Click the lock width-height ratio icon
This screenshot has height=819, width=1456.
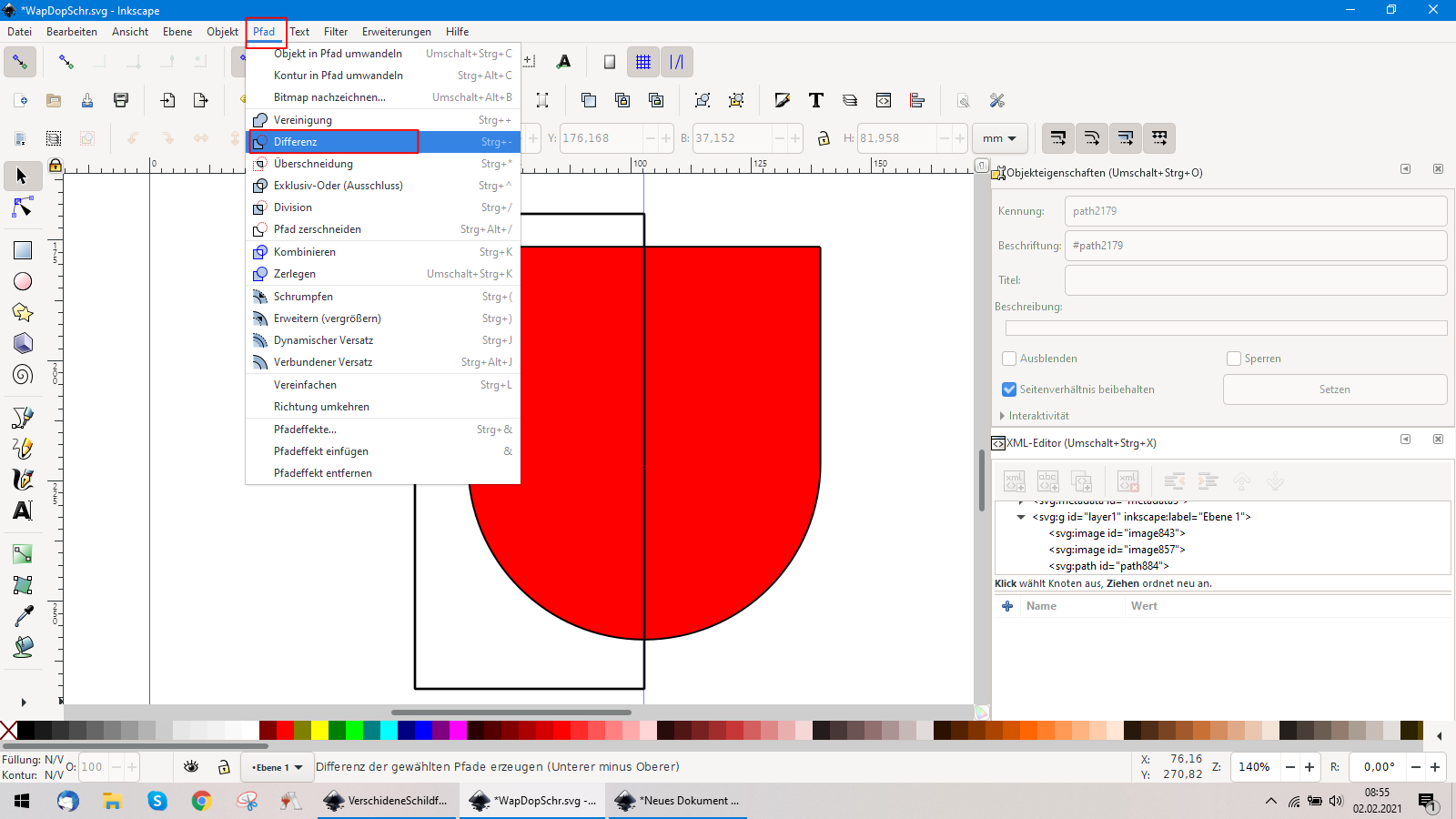[824, 138]
